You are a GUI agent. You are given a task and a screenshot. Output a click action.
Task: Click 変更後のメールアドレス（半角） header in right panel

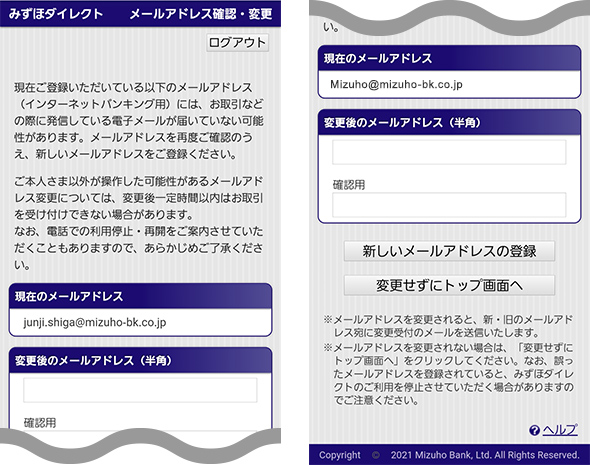449,122
